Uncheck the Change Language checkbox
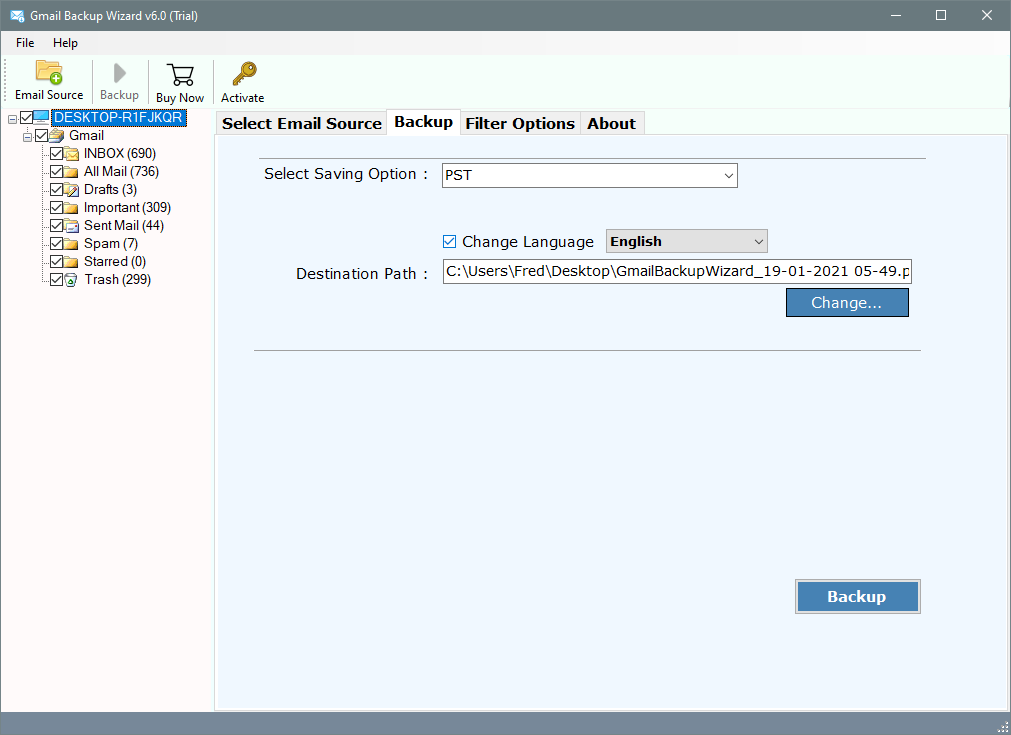Screen dimensions: 1011x735 [x=450, y=242]
